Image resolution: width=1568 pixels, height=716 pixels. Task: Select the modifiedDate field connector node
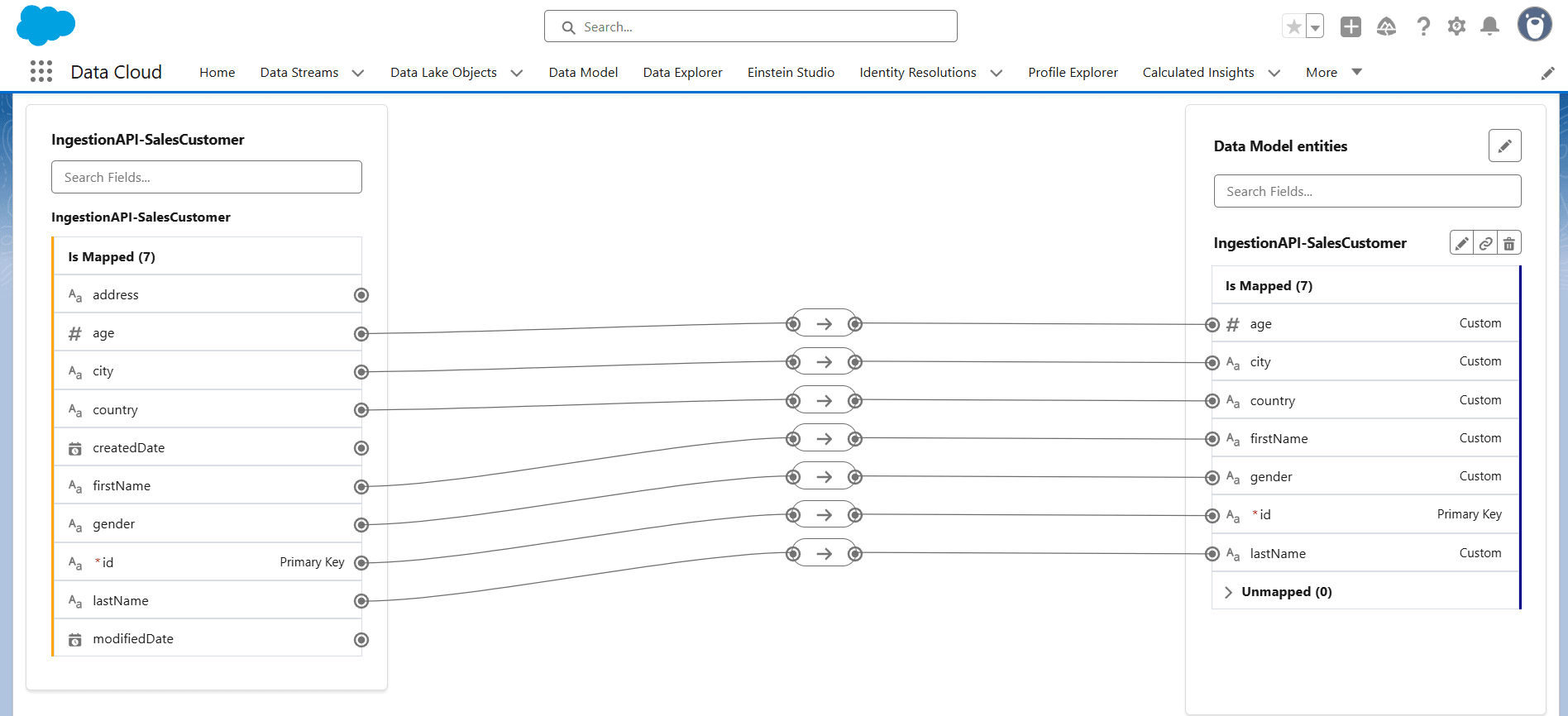pyautogui.click(x=361, y=640)
